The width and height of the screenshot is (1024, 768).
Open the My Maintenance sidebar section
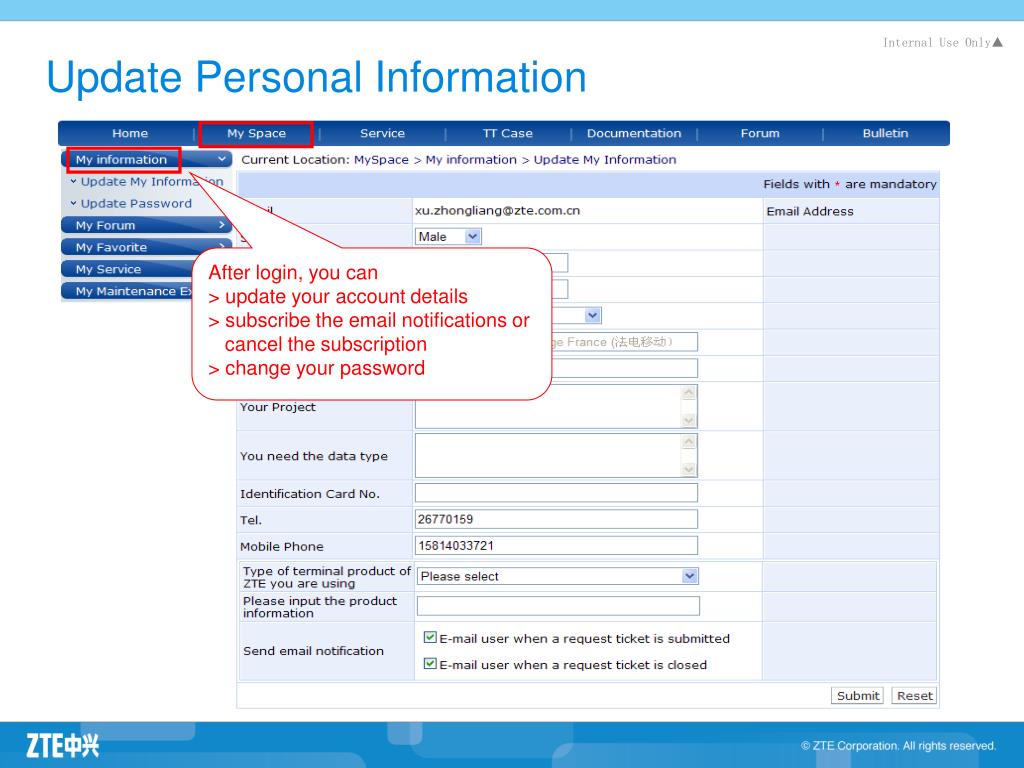click(x=127, y=291)
